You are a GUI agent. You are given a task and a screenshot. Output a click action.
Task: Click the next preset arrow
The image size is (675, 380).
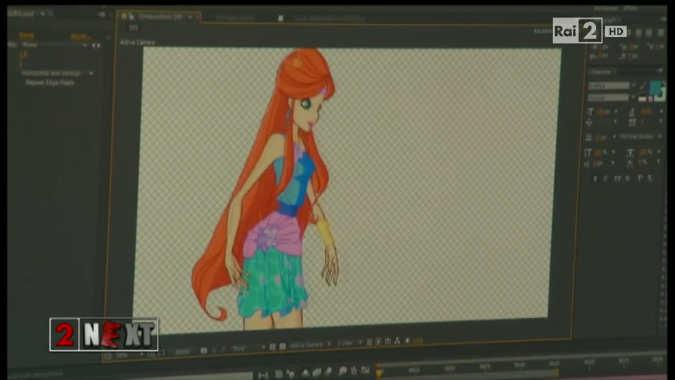coord(99,45)
